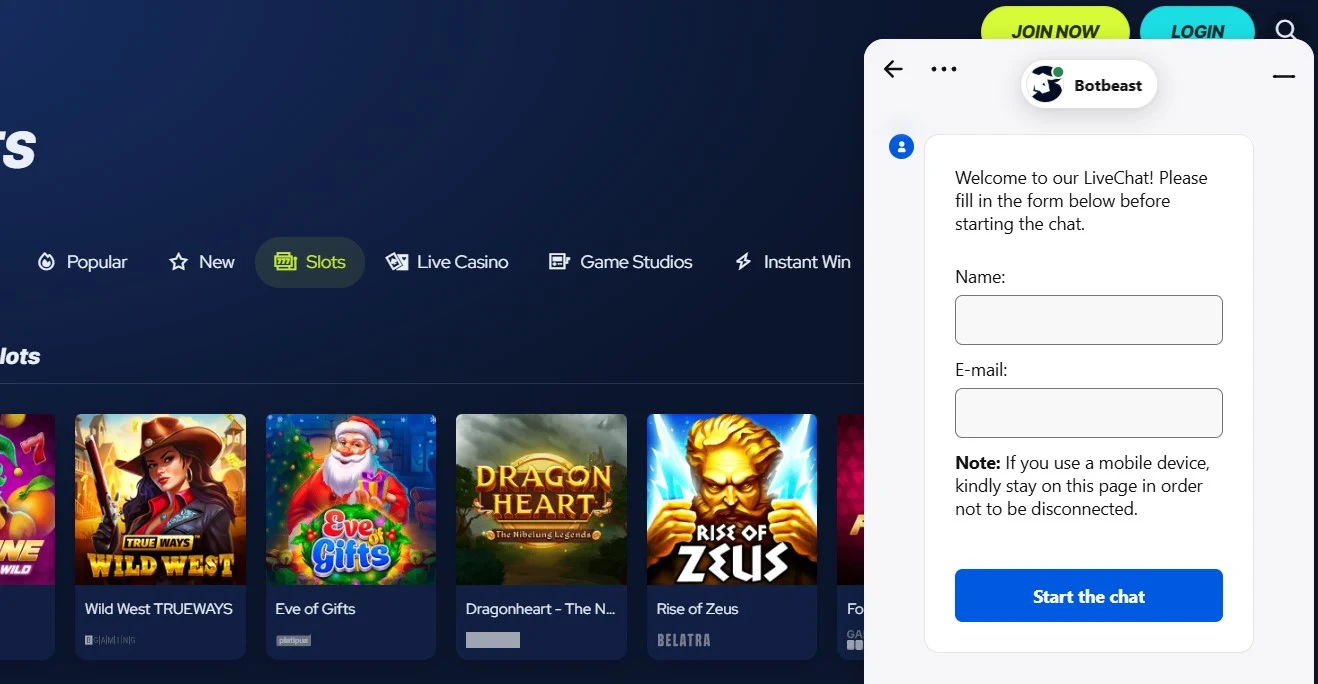
Task: Click the Slots machine icon
Action: click(286, 262)
